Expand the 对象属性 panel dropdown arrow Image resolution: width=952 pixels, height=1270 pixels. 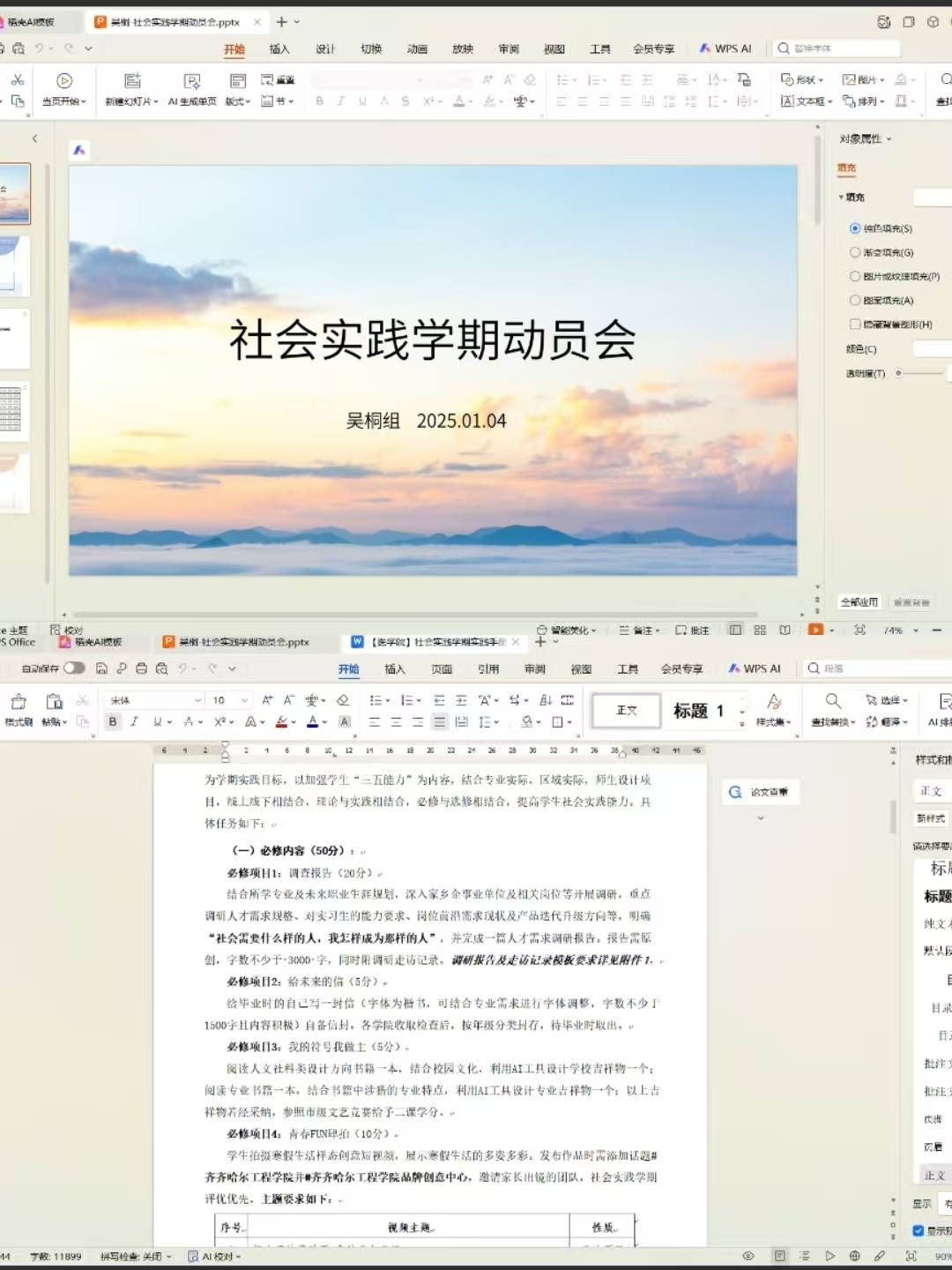[x=889, y=139]
